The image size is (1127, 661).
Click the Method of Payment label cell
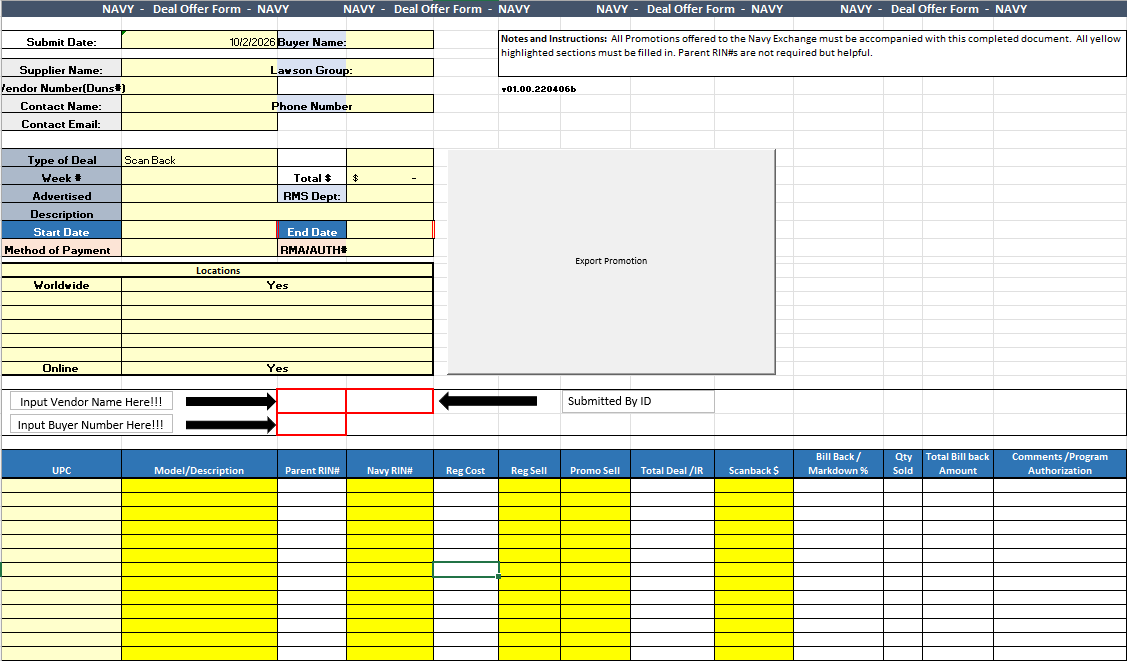(61, 248)
